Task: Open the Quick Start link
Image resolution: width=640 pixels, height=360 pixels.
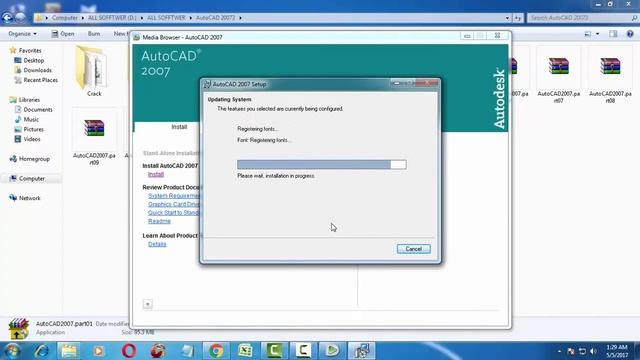Action: click(174, 212)
